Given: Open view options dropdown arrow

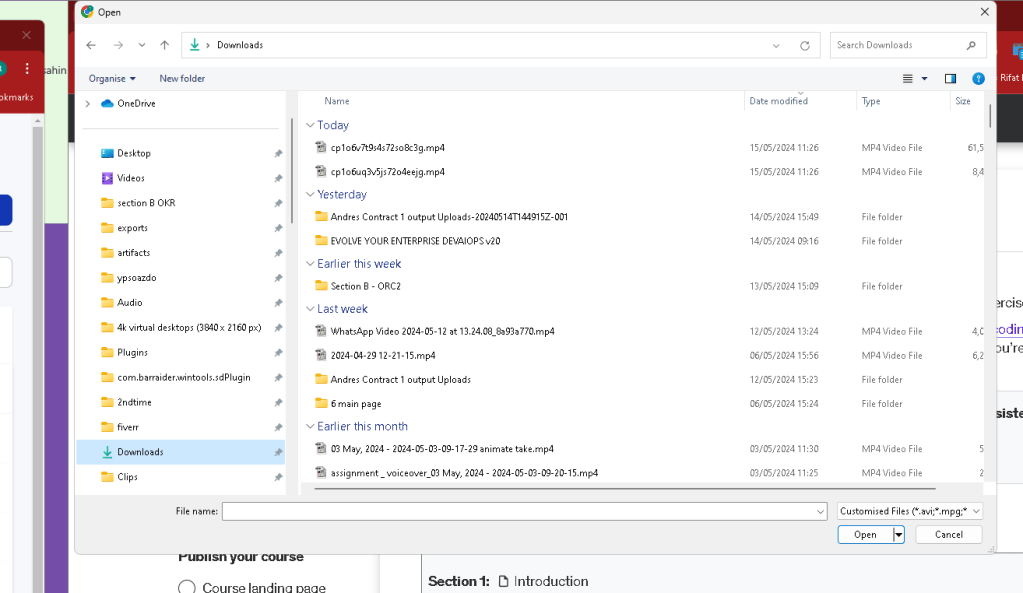Looking at the screenshot, I should point(924,78).
